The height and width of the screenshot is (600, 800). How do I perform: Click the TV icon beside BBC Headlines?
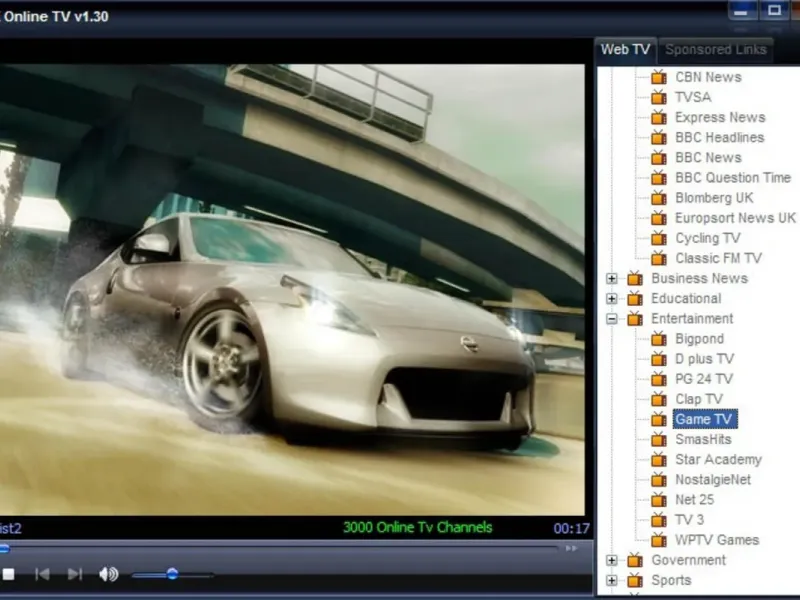(659, 137)
